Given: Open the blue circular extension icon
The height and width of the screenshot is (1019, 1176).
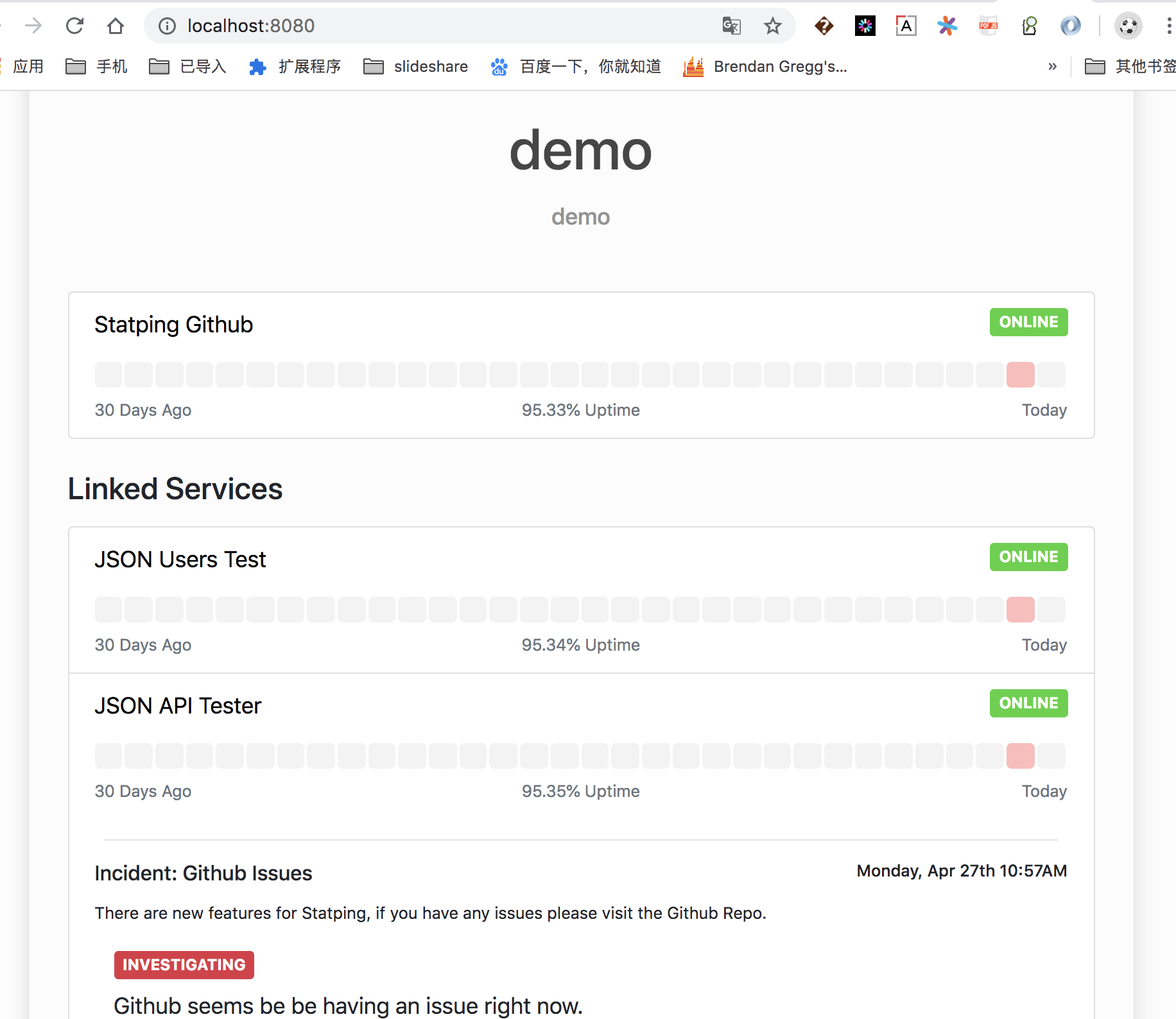Looking at the screenshot, I should (1070, 26).
